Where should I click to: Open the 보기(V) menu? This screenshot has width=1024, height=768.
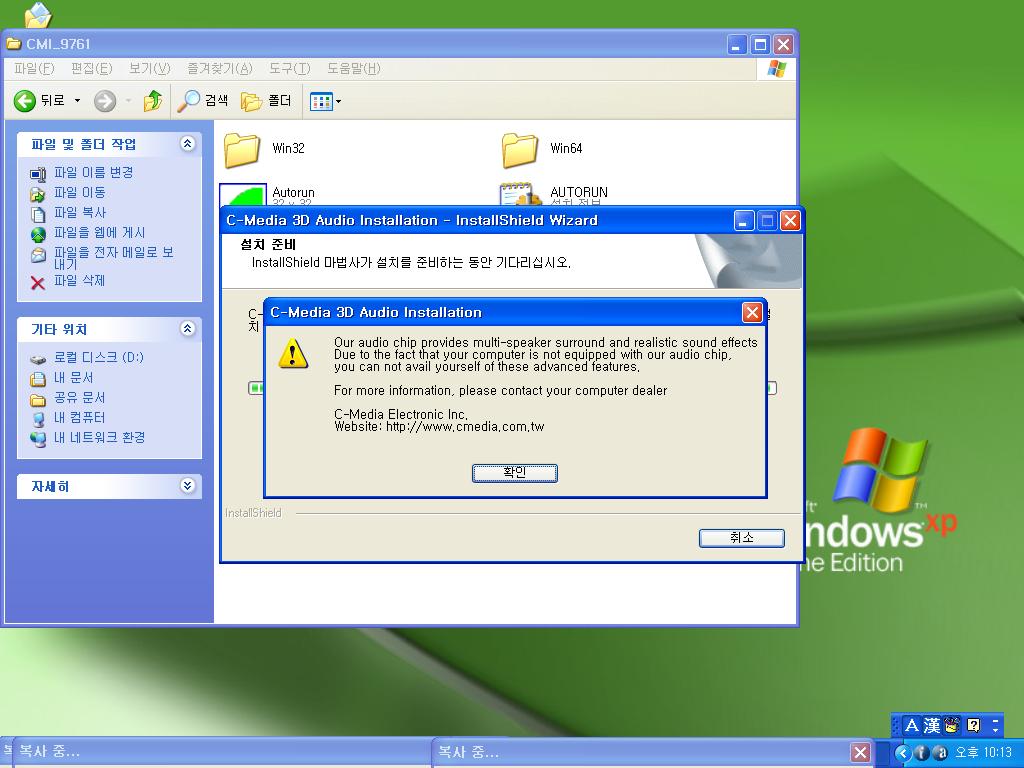[150, 69]
